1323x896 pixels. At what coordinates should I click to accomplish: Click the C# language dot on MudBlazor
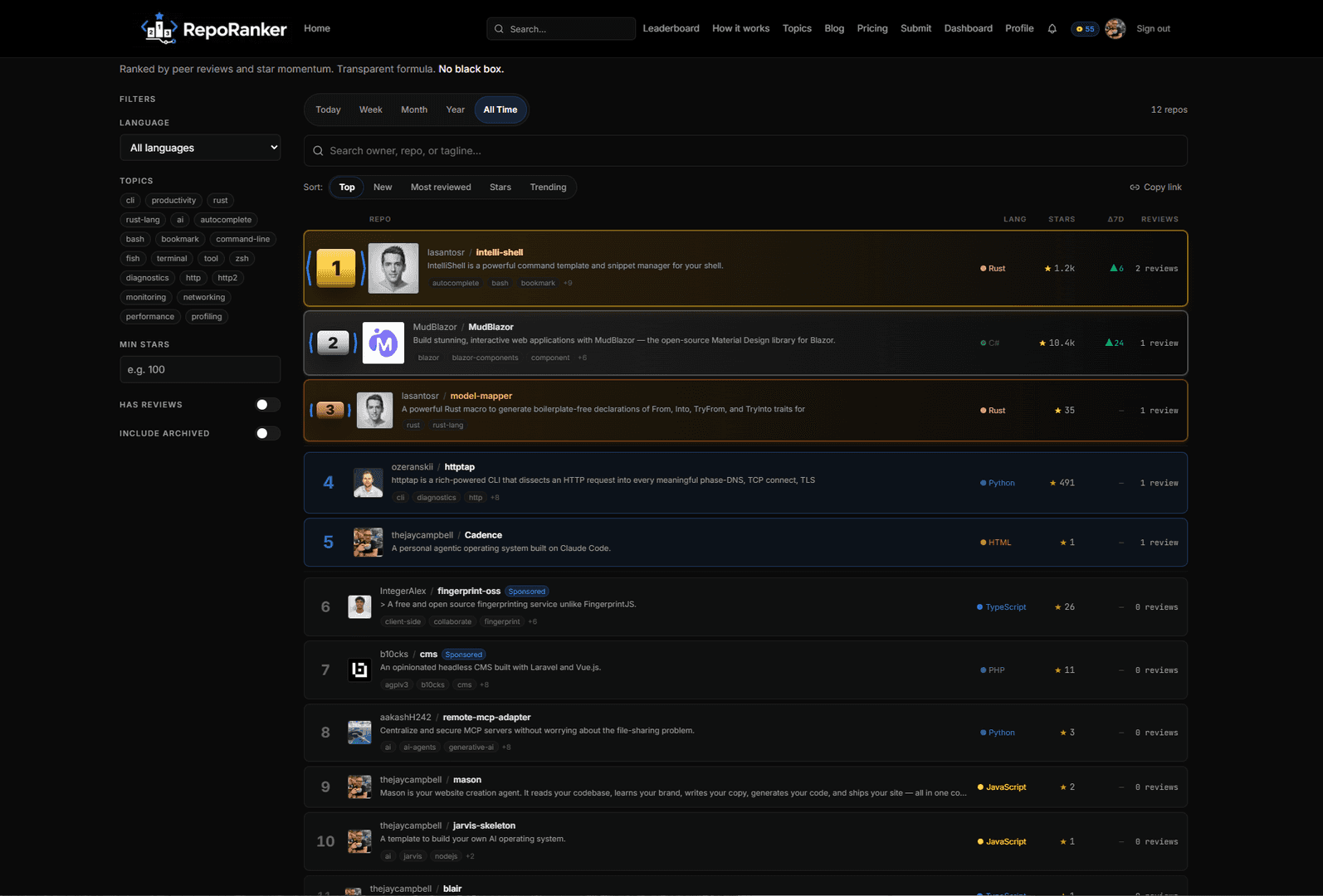[x=984, y=343]
